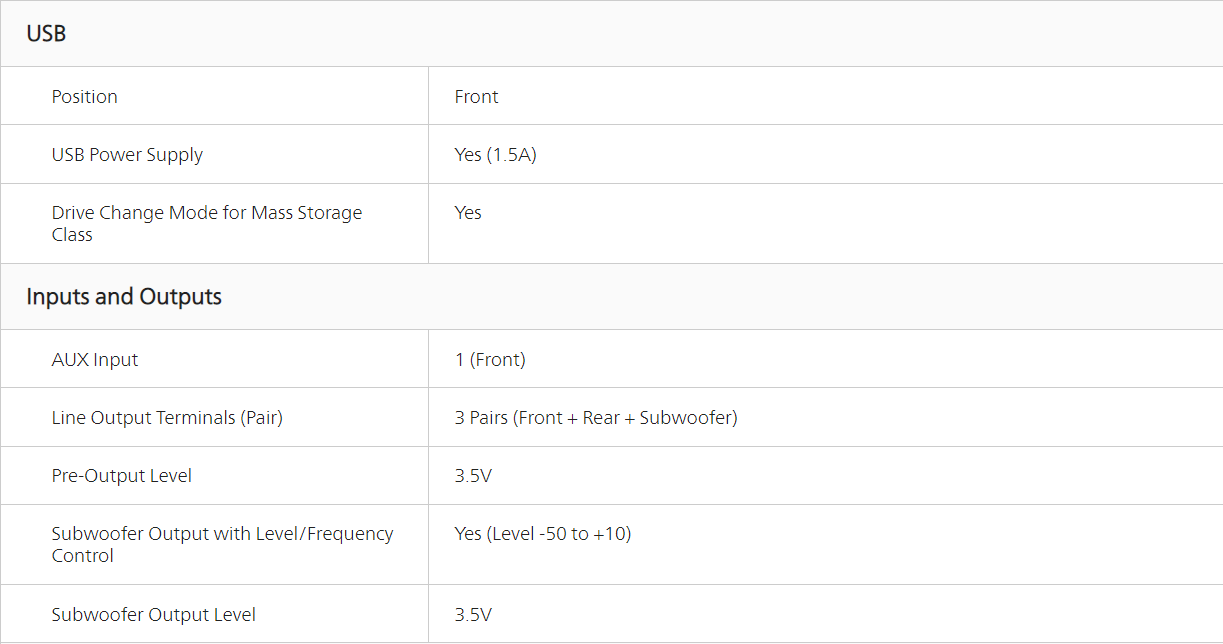This screenshot has width=1223, height=644.
Task: Click the Subwoofer Output Level label
Action: click(154, 615)
